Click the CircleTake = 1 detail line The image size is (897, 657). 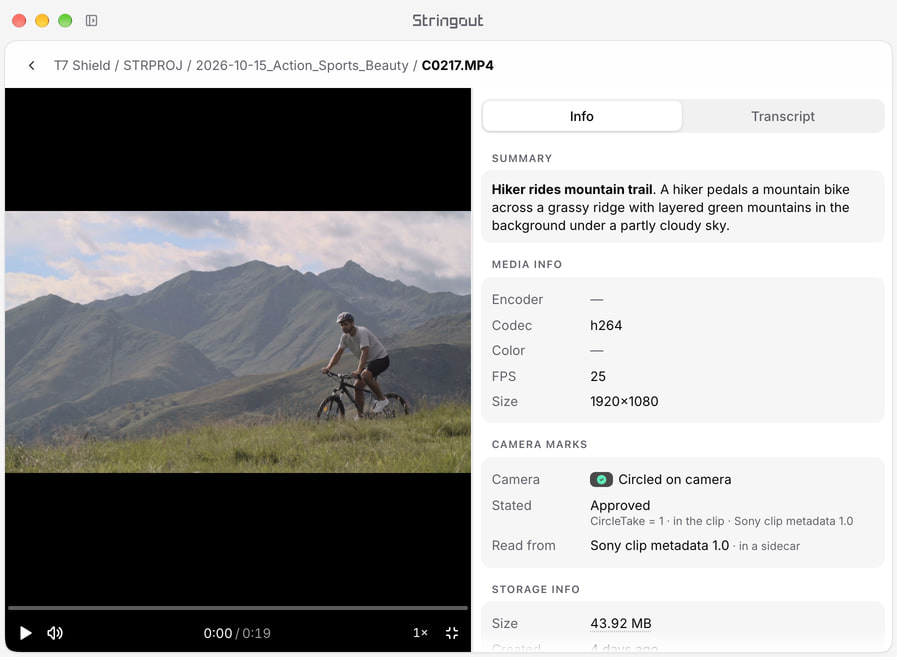point(721,521)
